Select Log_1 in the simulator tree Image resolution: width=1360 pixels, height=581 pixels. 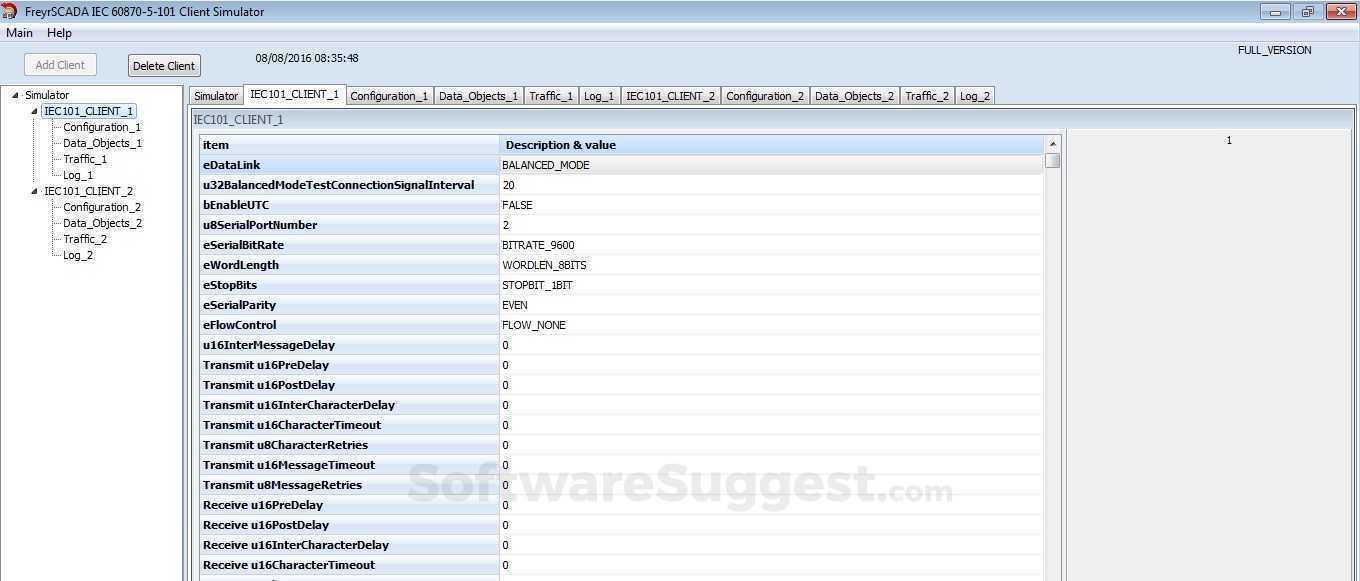(x=78, y=175)
